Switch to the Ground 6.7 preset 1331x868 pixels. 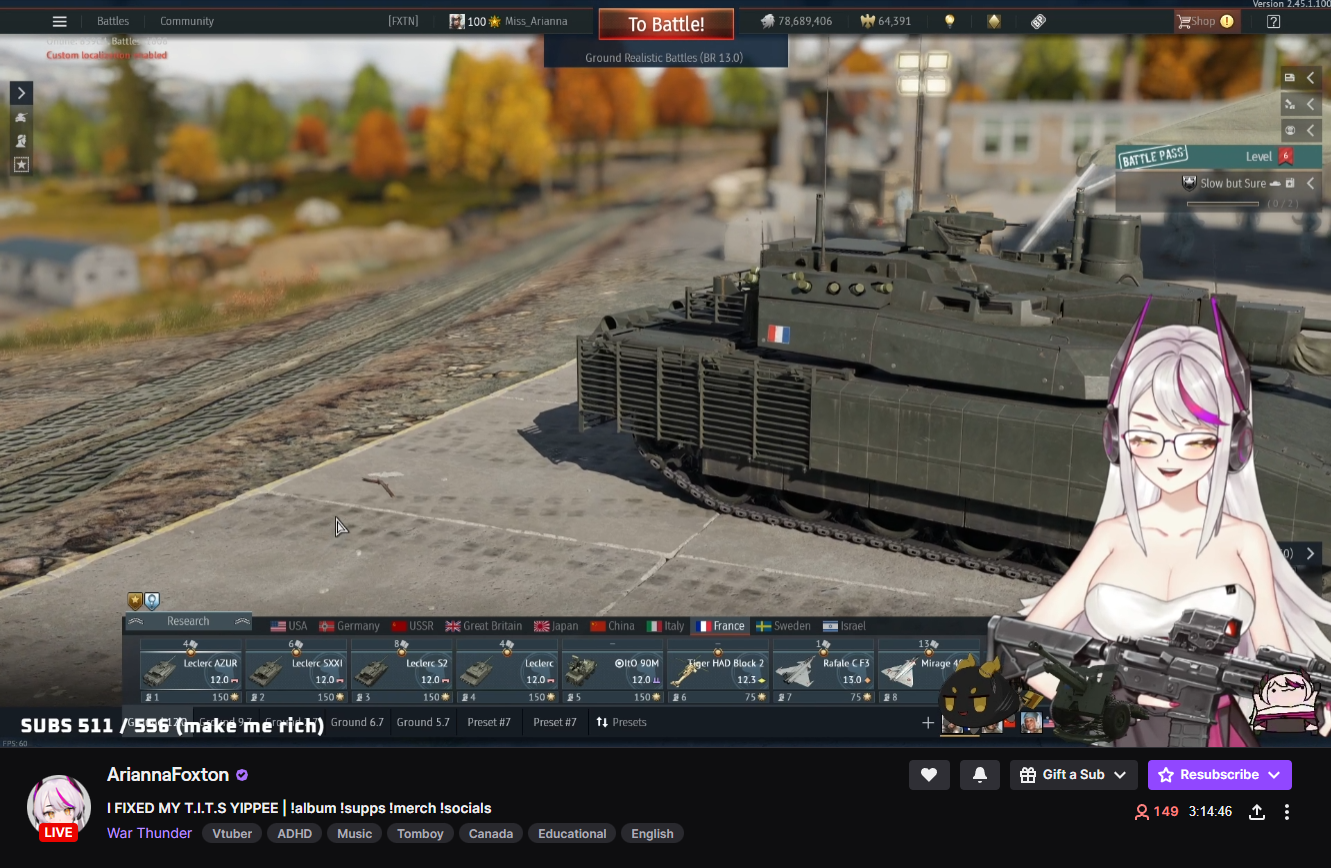(357, 722)
